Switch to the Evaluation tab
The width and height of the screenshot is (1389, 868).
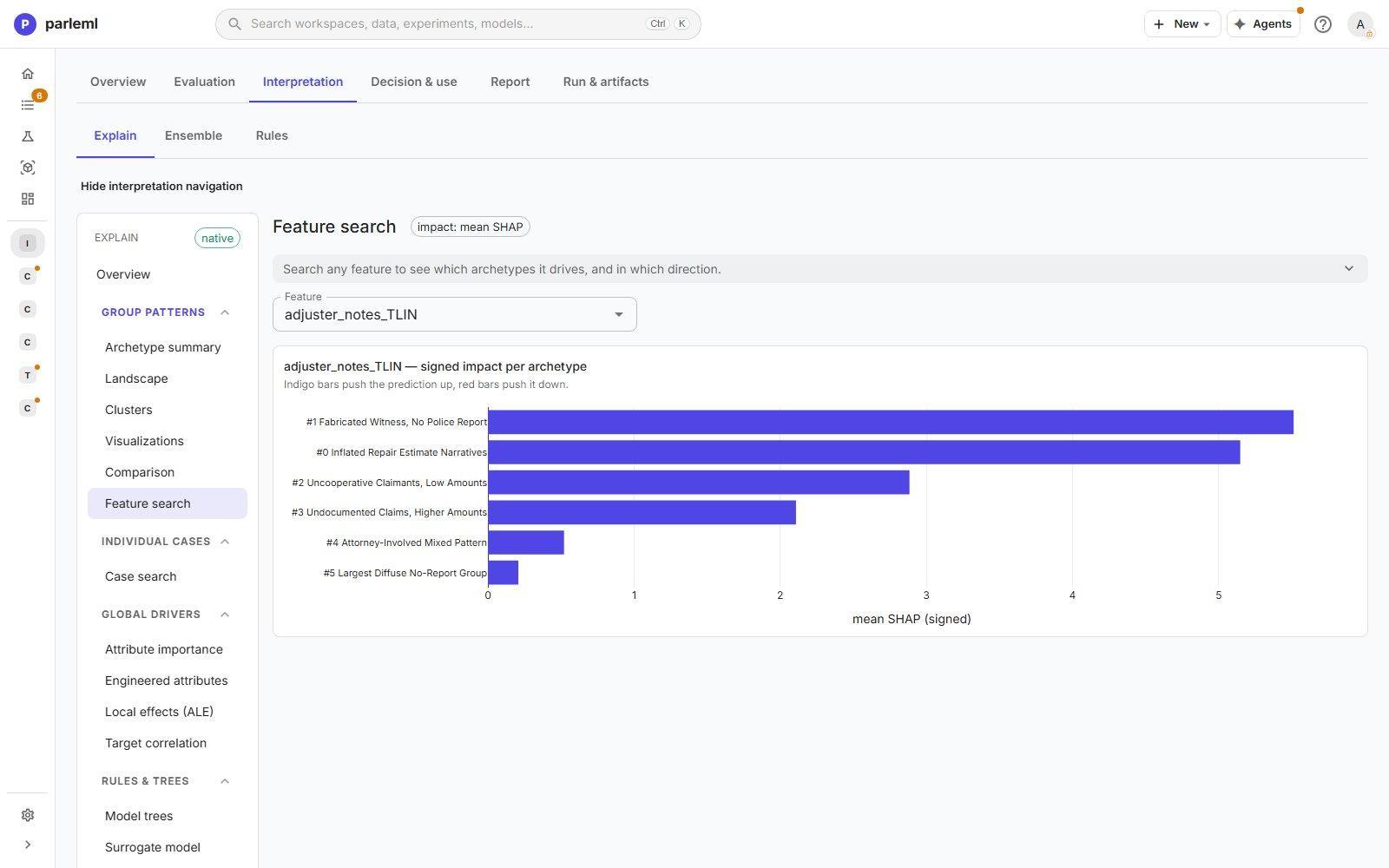[x=204, y=82]
